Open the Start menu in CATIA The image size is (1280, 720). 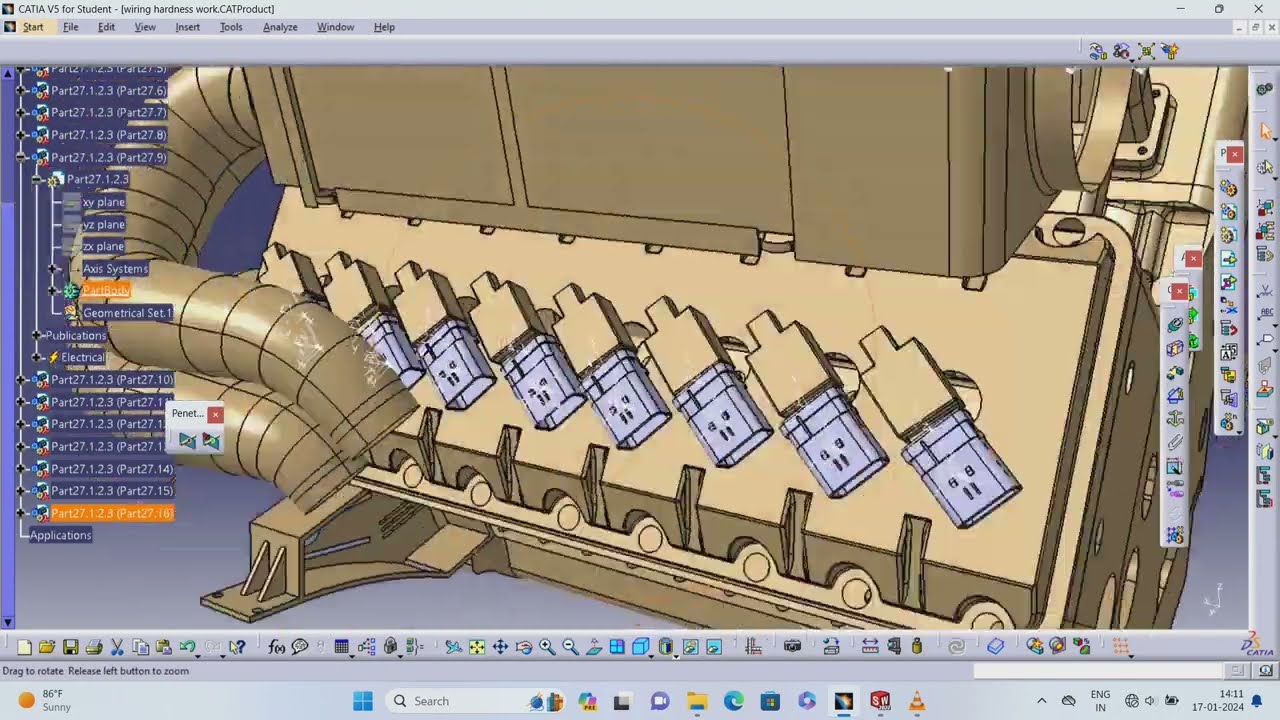pos(33,27)
